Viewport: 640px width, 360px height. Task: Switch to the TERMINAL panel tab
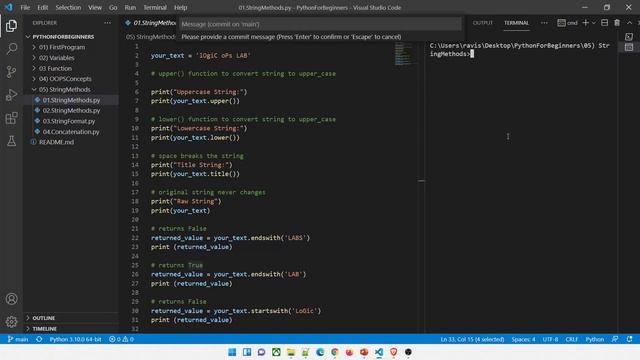pyautogui.click(x=516, y=23)
